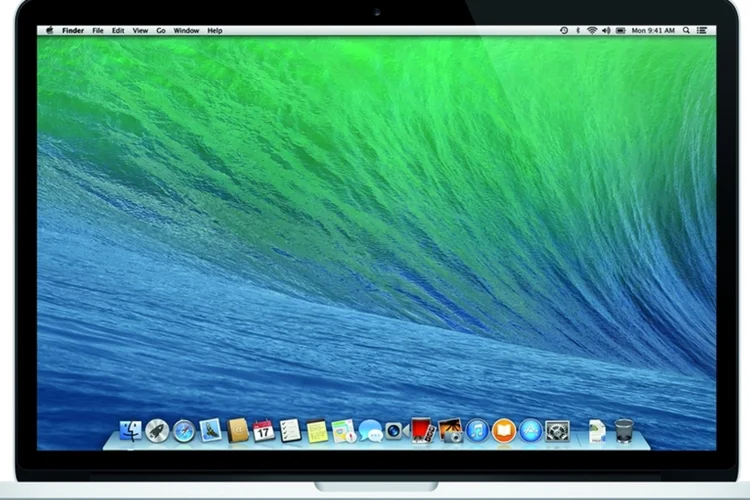Click Time Machine status icon
This screenshot has width=750, height=500.
point(564,30)
